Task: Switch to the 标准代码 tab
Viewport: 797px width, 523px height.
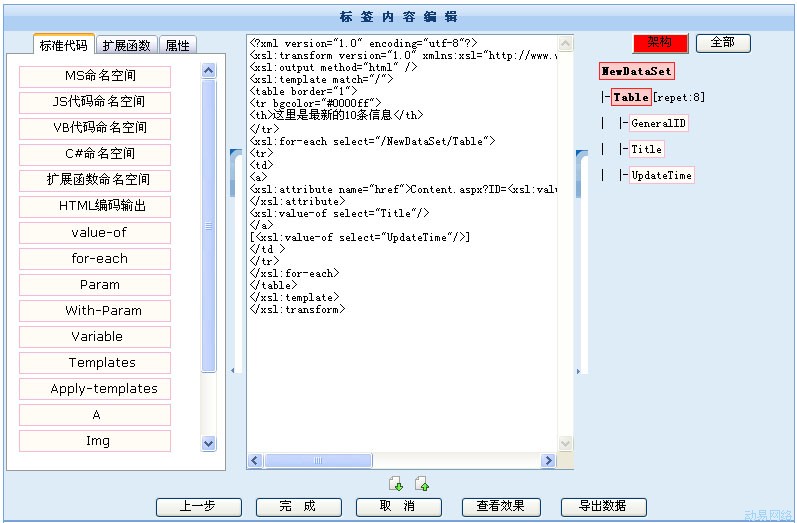Action: coord(64,45)
